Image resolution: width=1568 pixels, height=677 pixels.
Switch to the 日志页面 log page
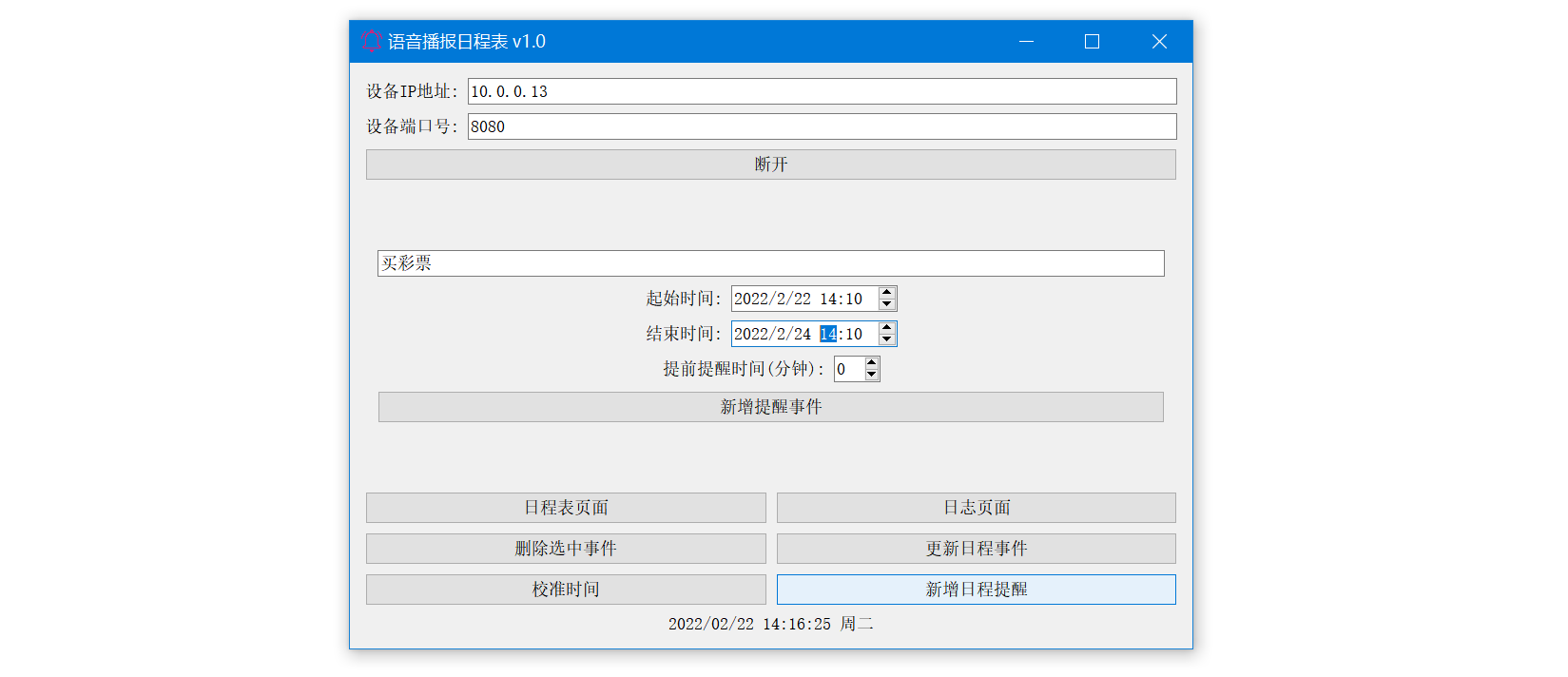pyautogui.click(x=977, y=508)
